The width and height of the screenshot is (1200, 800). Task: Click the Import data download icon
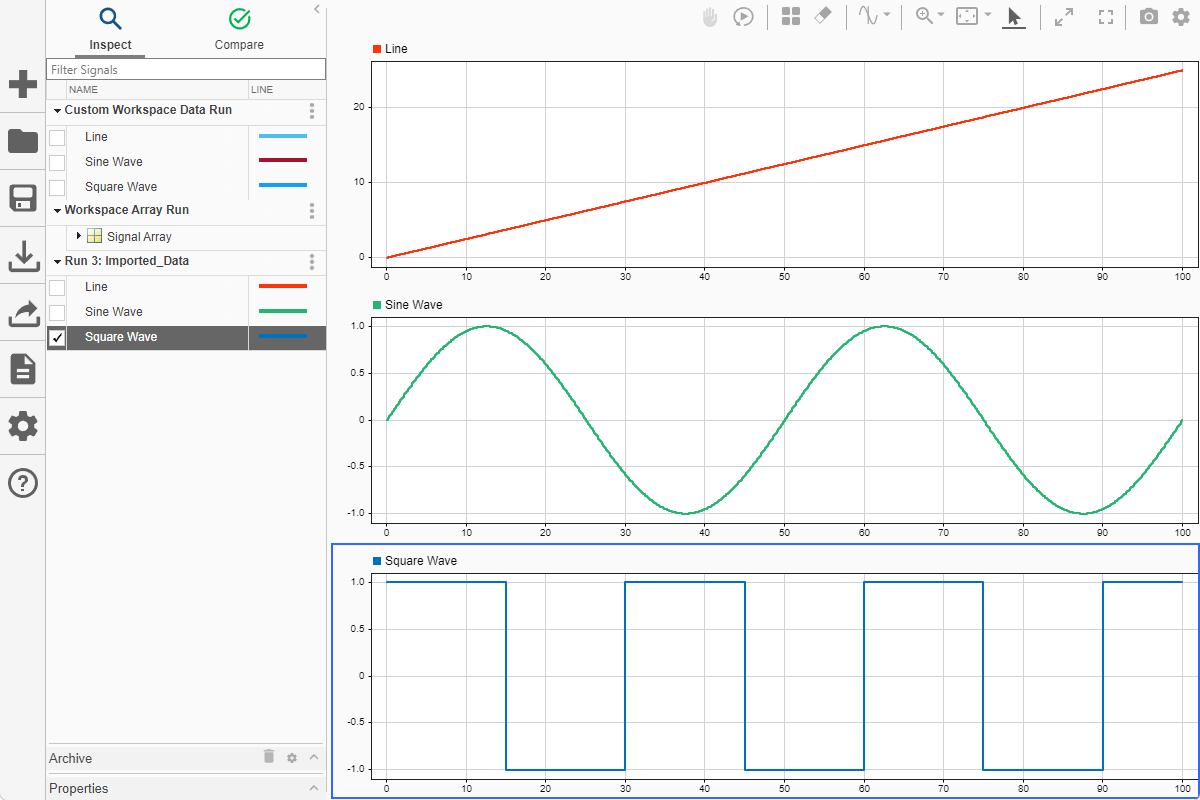point(23,256)
